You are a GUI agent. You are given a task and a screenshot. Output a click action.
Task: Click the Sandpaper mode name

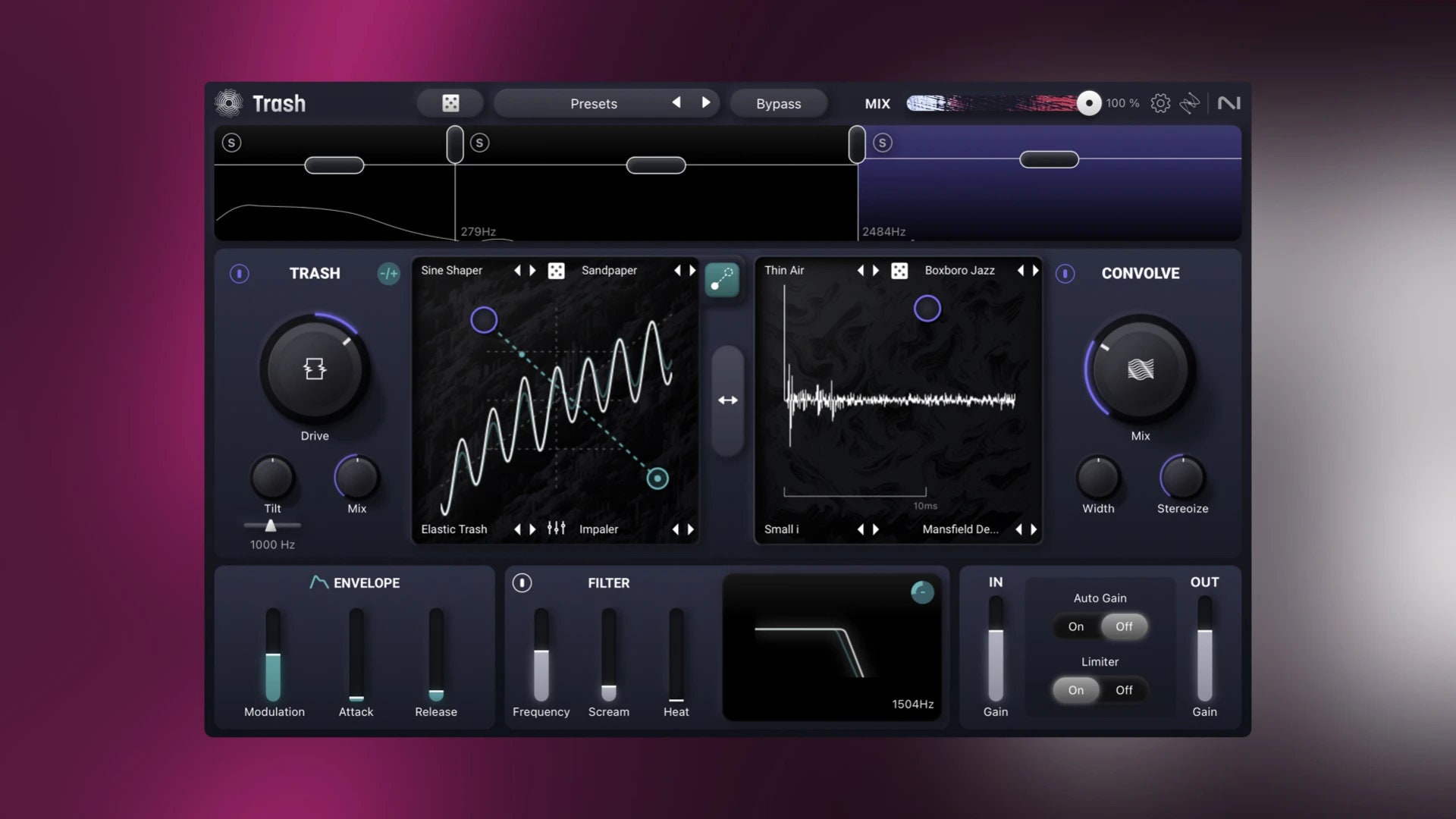tap(609, 271)
